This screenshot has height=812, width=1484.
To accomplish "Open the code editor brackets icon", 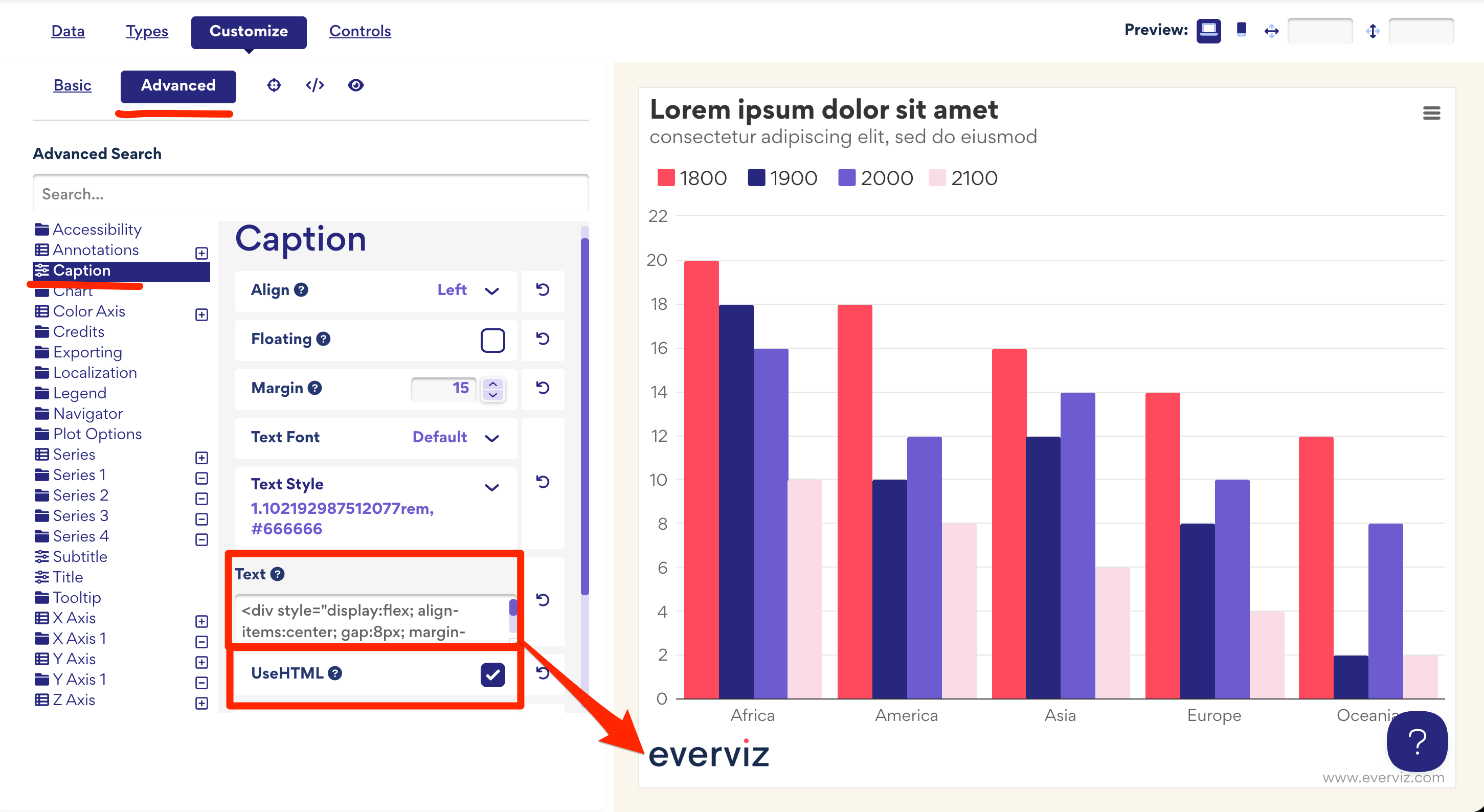I will (x=314, y=85).
